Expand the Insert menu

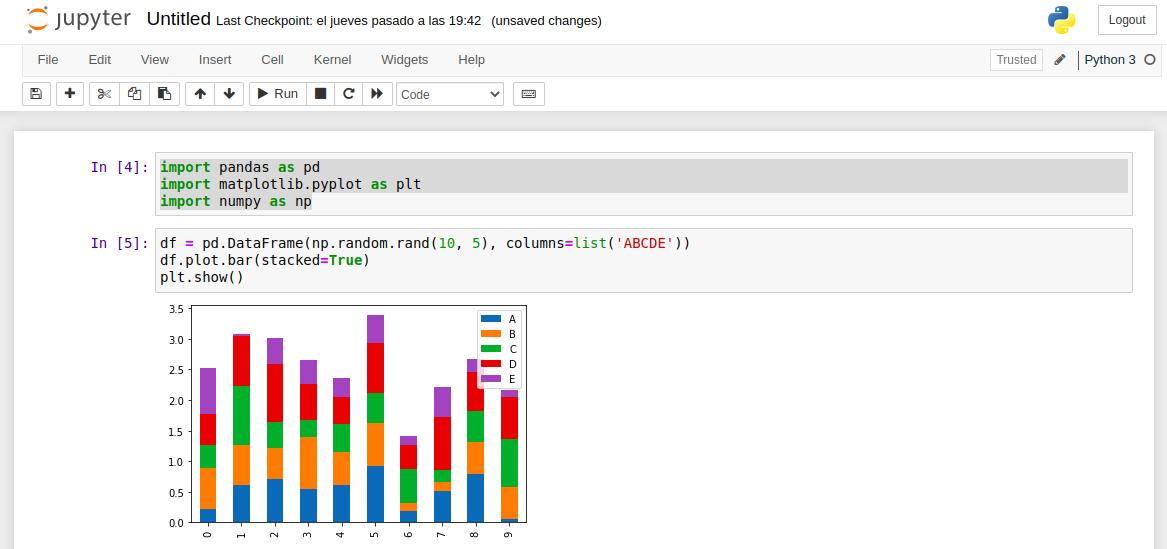tap(215, 60)
